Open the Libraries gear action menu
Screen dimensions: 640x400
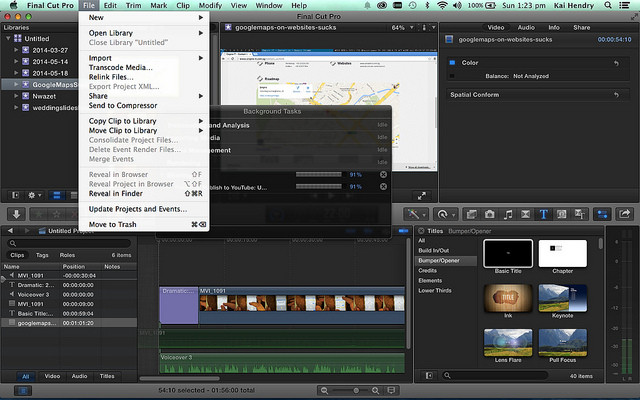34,196
